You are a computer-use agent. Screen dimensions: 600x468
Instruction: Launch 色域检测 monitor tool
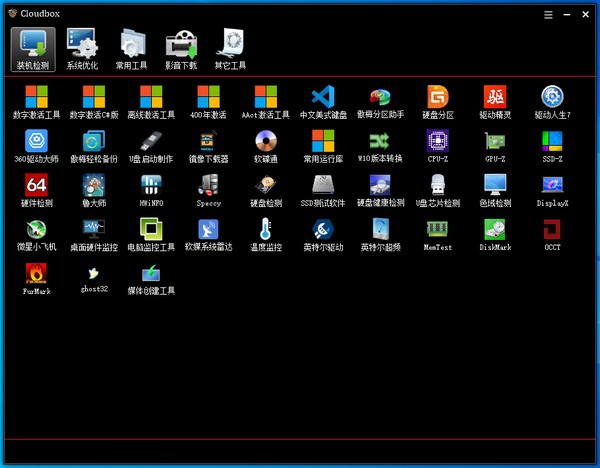[x=495, y=191]
